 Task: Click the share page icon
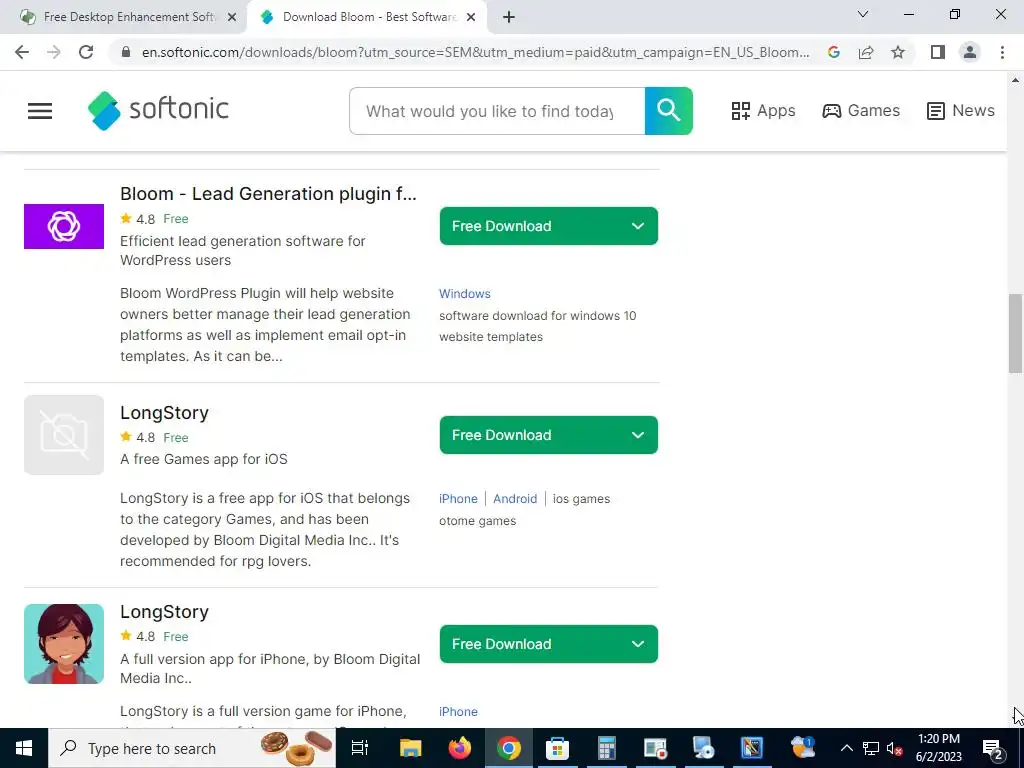pyautogui.click(x=866, y=52)
